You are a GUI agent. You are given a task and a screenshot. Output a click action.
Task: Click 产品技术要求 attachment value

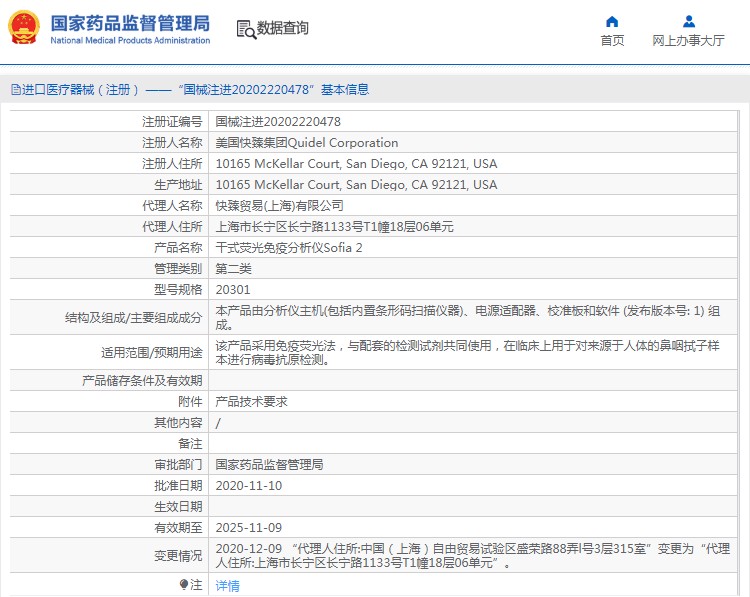coord(252,402)
